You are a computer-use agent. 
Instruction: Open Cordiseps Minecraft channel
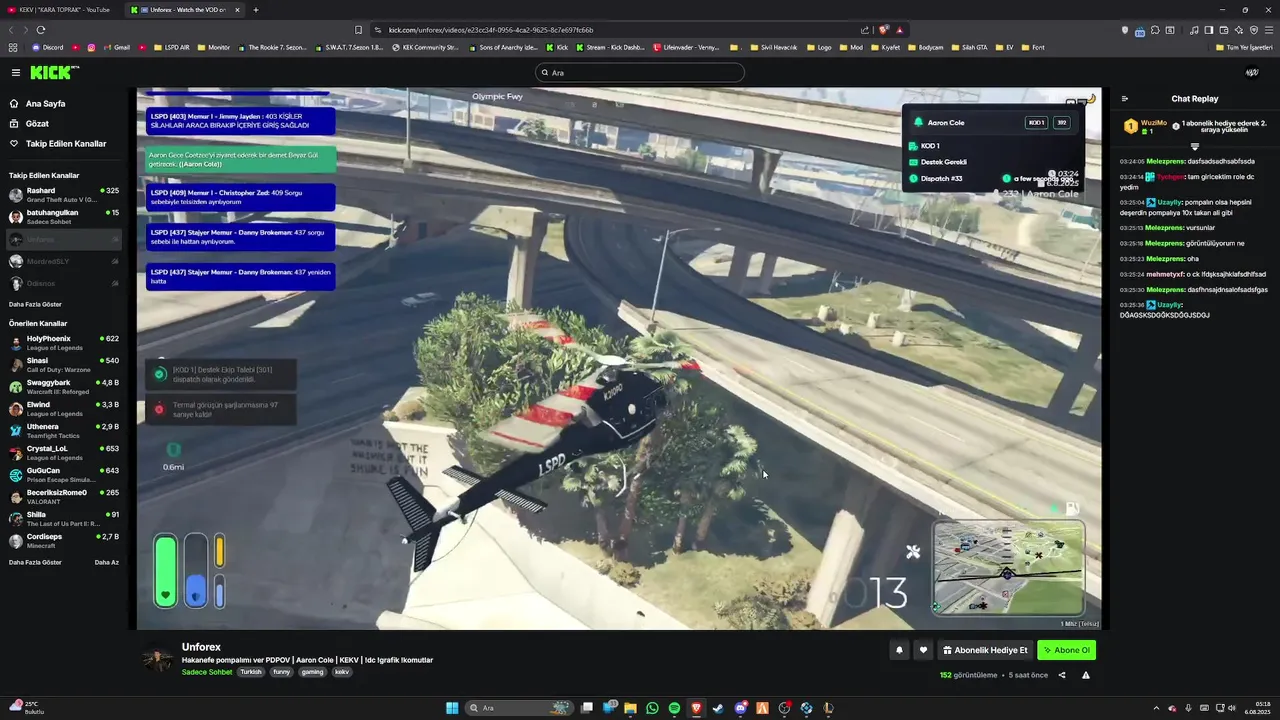click(64, 541)
